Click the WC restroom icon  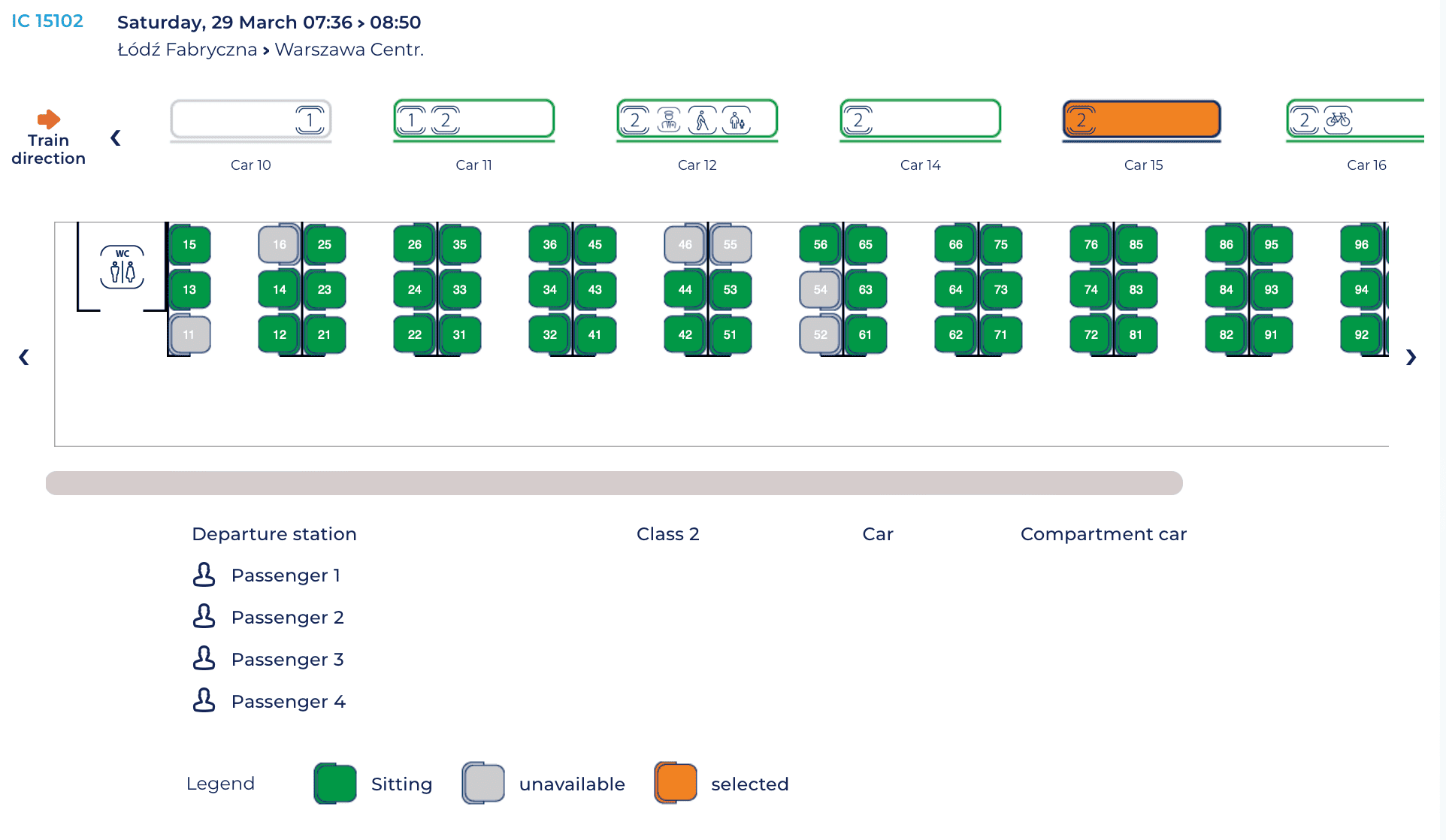click(x=123, y=267)
